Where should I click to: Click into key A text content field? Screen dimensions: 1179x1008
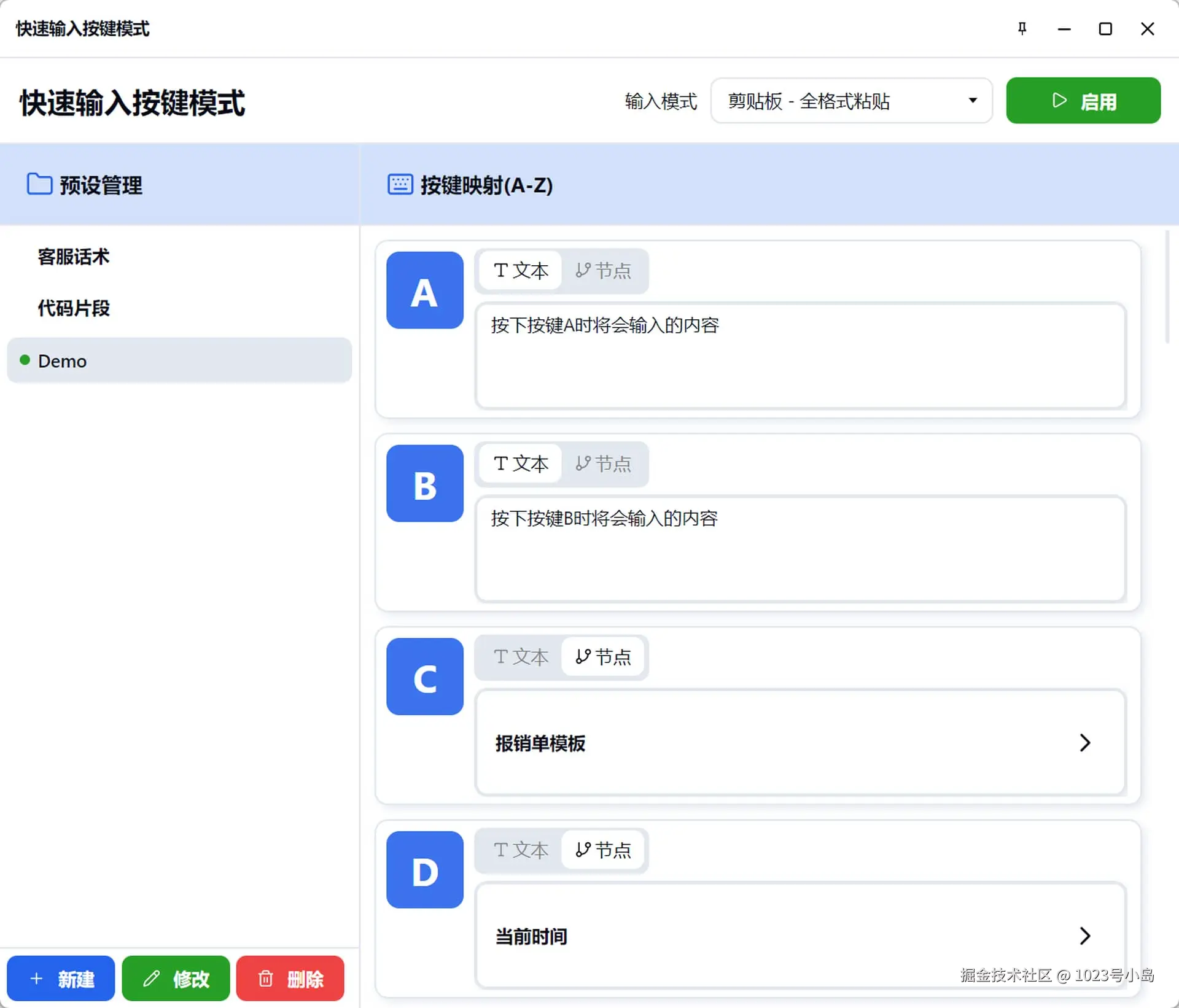click(800, 356)
